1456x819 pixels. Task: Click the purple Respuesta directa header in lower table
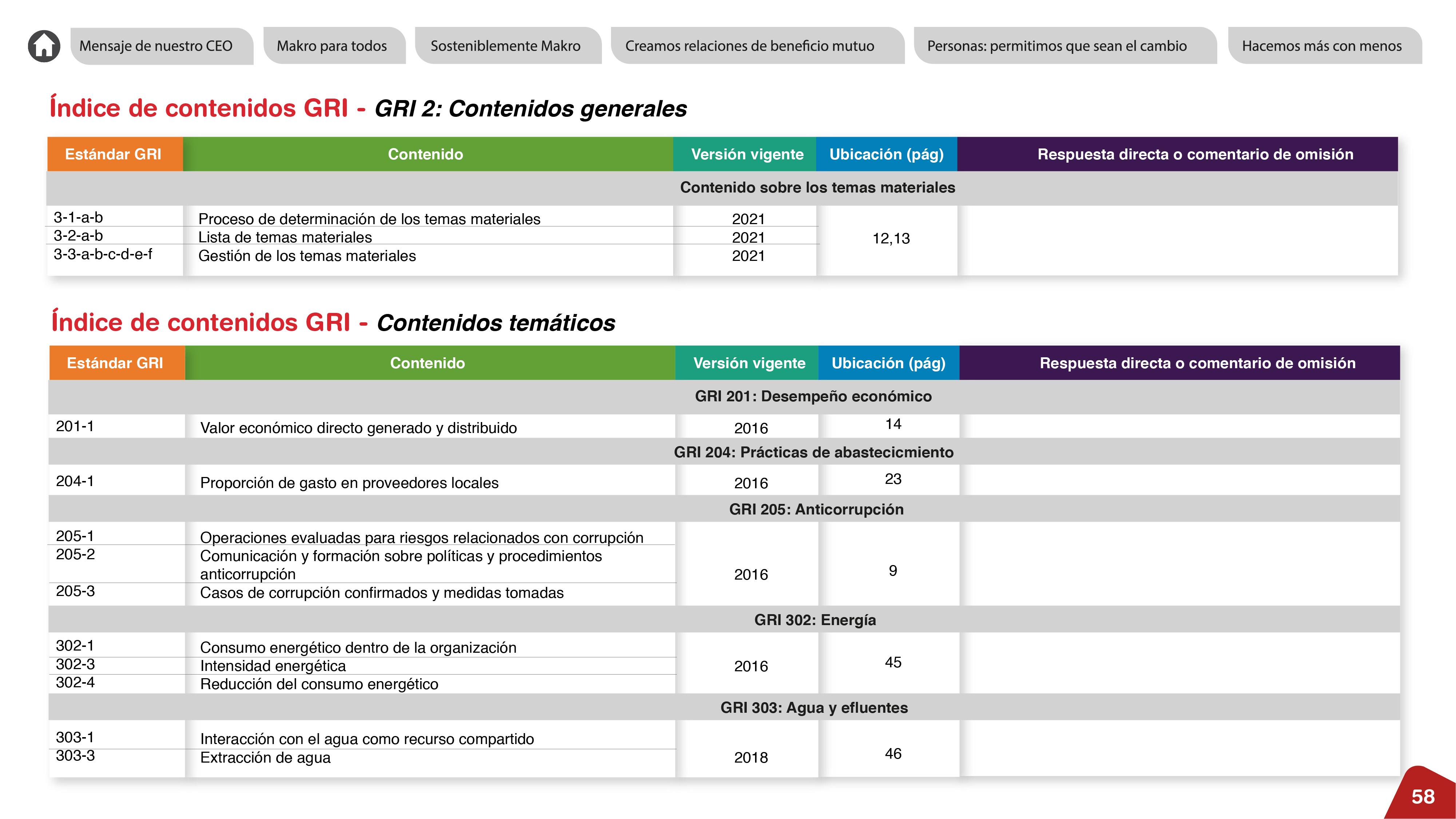1197,363
